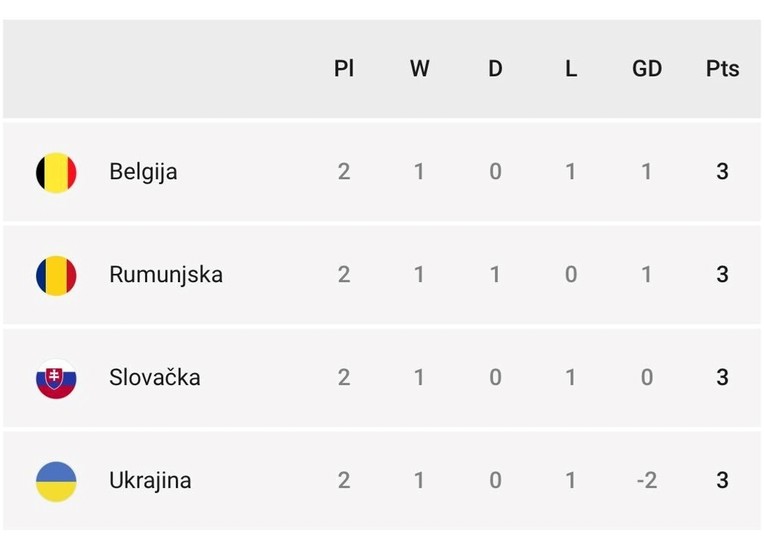
Task: Select the Slovačka team name
Action: [x=155, y=378]
